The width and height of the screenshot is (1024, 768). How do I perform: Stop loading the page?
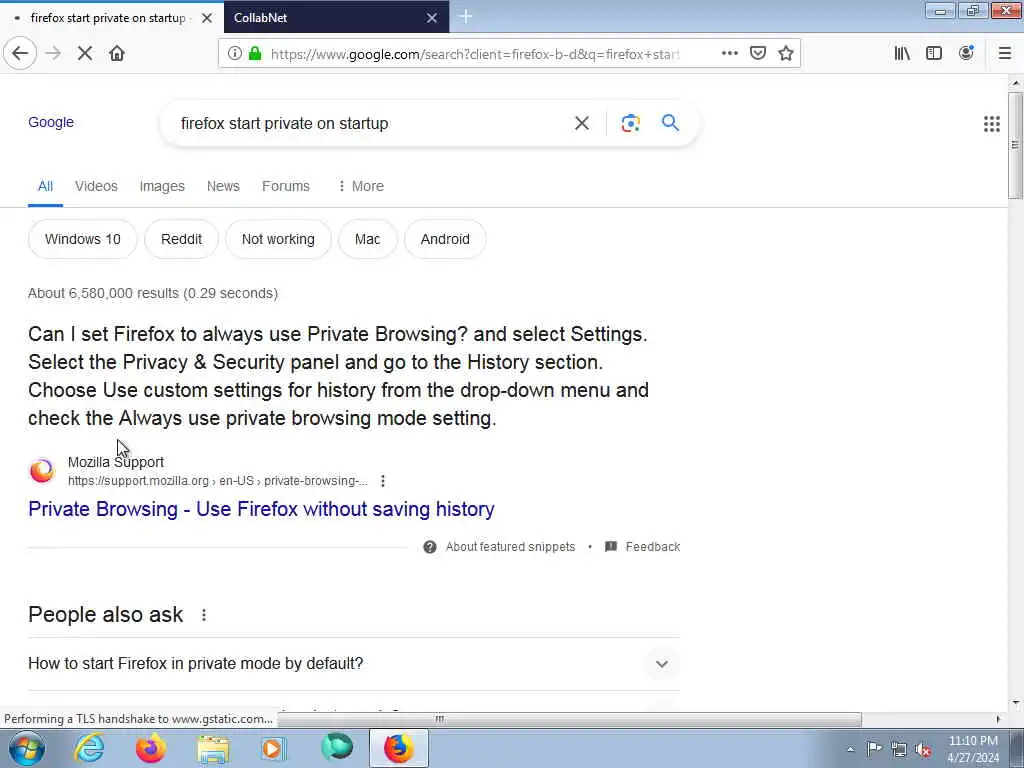click(85, 54)
